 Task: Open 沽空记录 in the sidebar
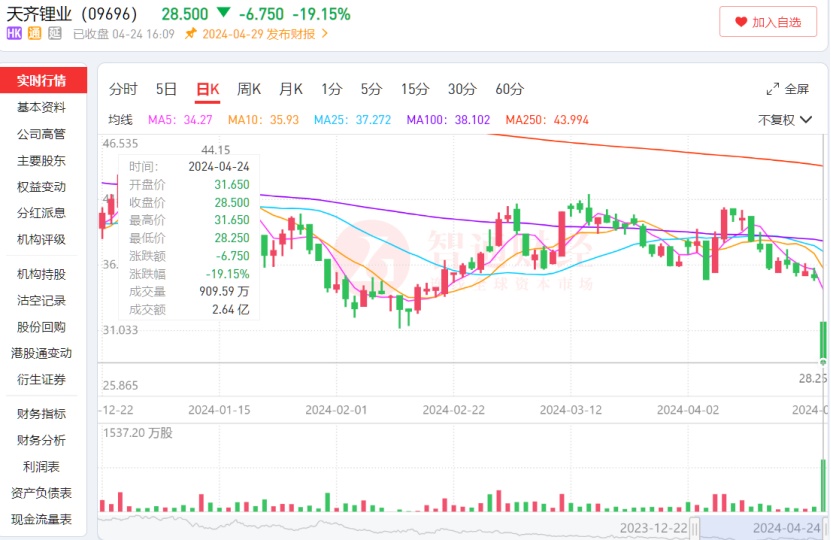(x=42, y=301)
